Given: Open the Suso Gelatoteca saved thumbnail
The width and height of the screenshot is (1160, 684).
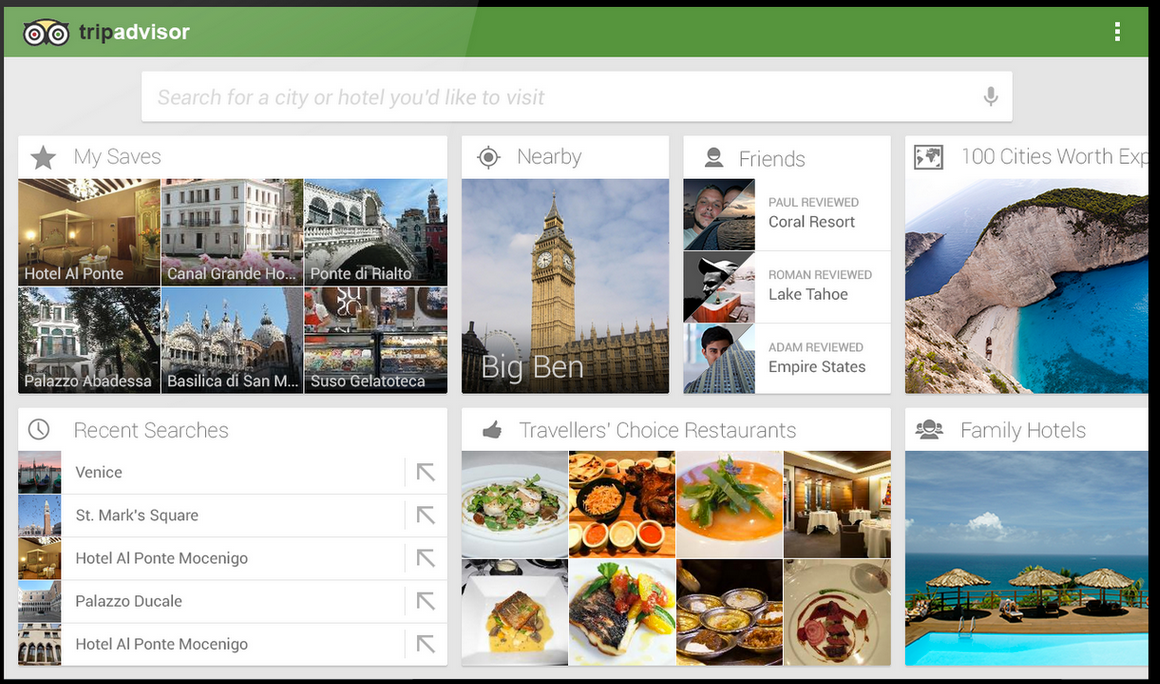Looking at the screenshot, I should (376, 340).
